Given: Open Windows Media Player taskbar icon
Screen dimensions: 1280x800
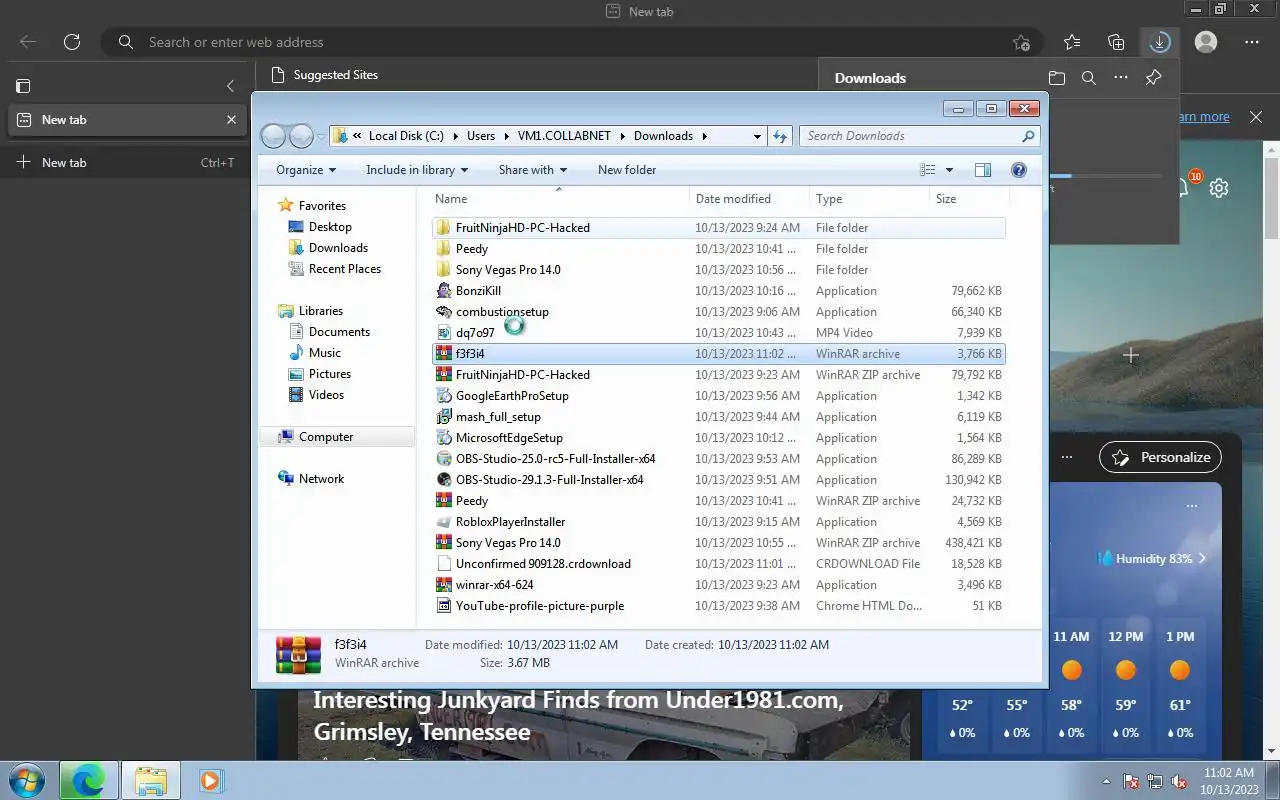Looking at the screenshot, I should click(x=210, y=780).
